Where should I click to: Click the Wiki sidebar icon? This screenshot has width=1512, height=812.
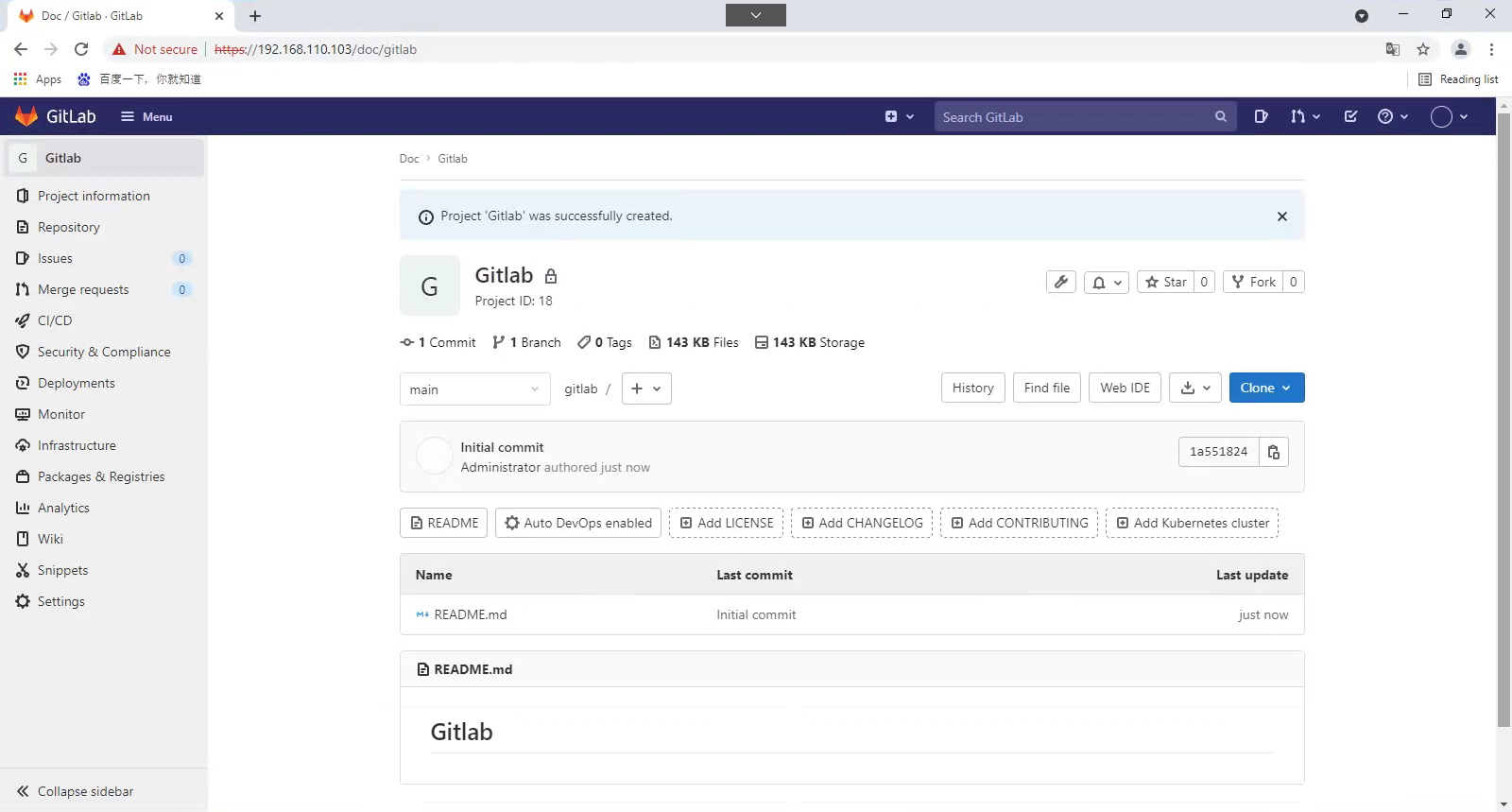23,539
